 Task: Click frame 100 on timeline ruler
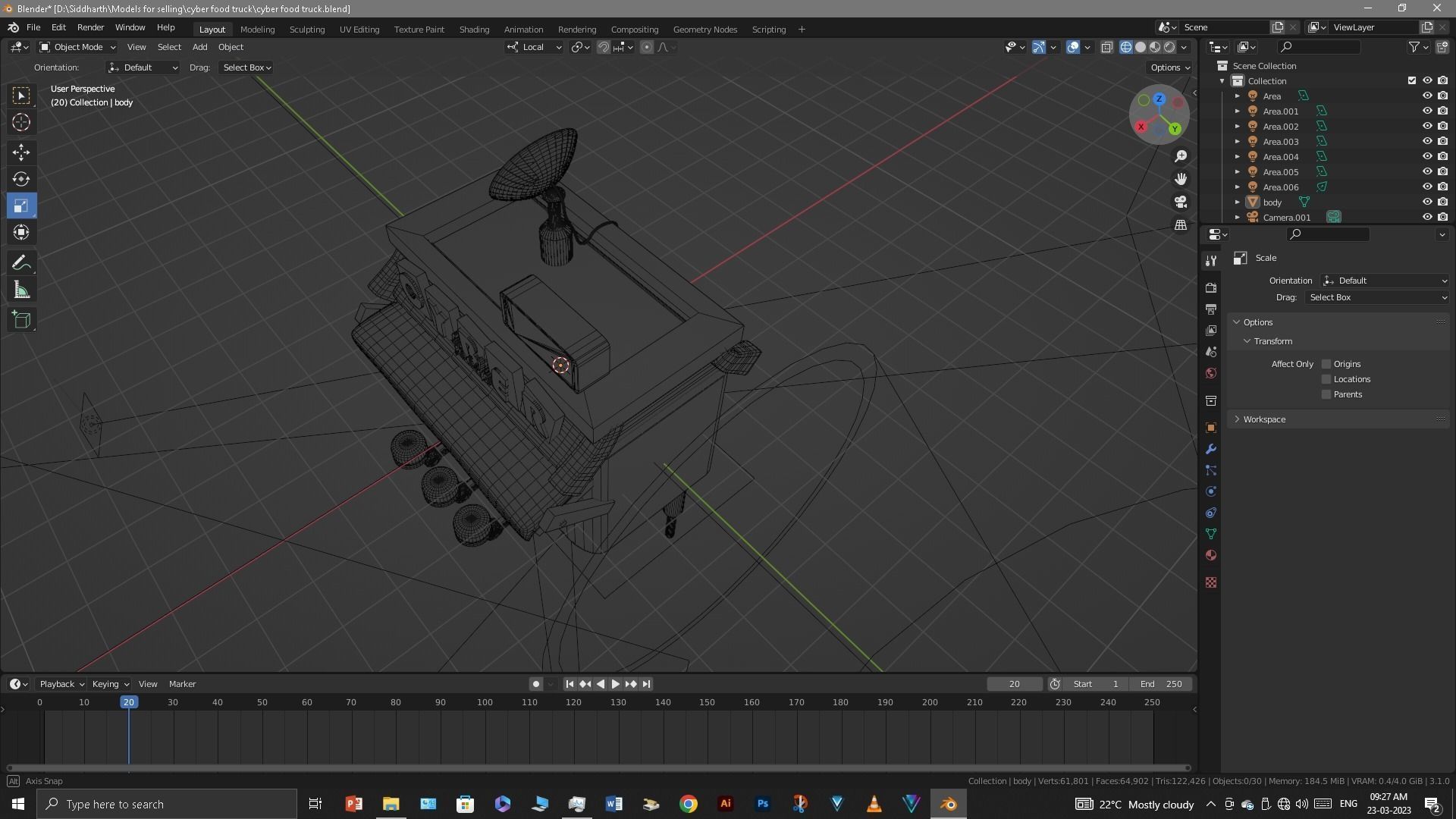coord(485,702)
